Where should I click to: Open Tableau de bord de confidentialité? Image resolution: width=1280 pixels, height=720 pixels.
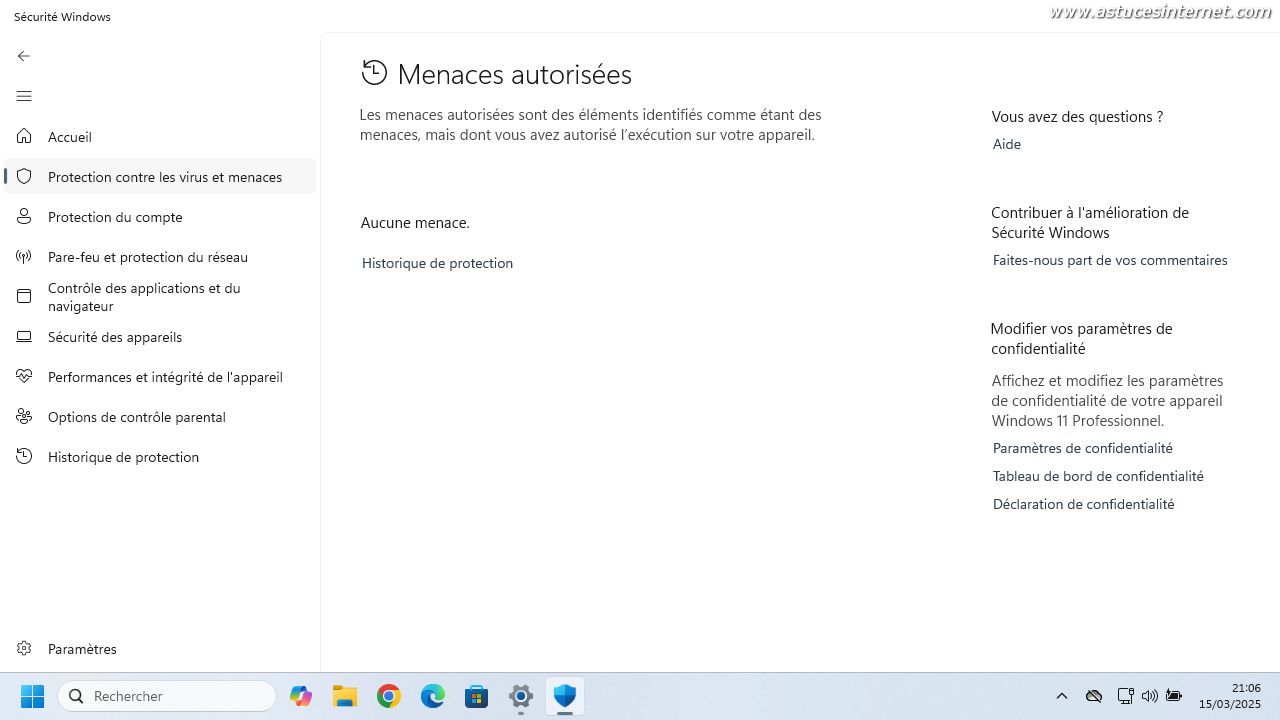(x=1097, y=476)
